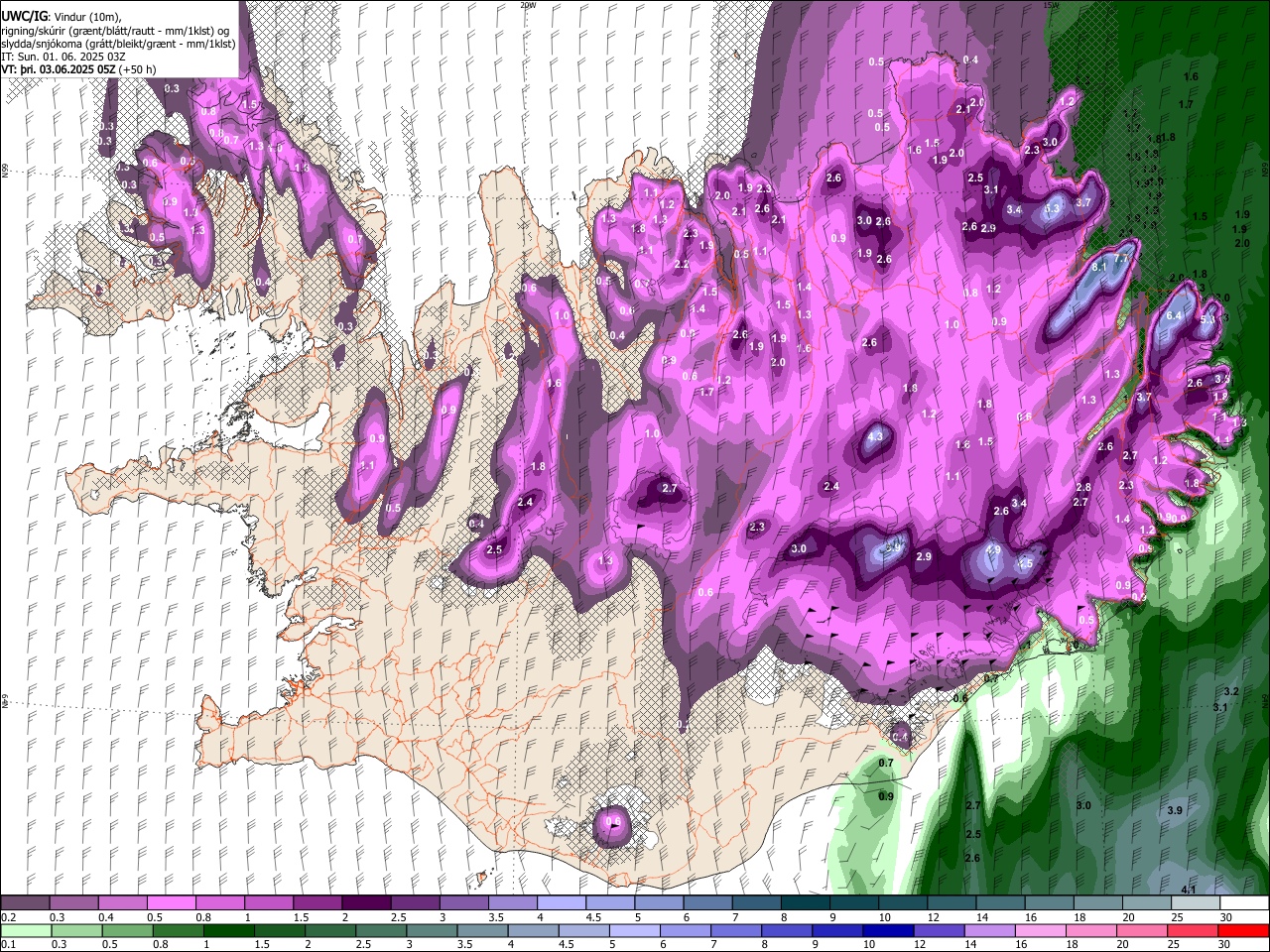Click bottom-row light periwinkle swatch between 5 and 6
The width and height of the screenshot is (1270, 952).
click(x=634, y=930)
